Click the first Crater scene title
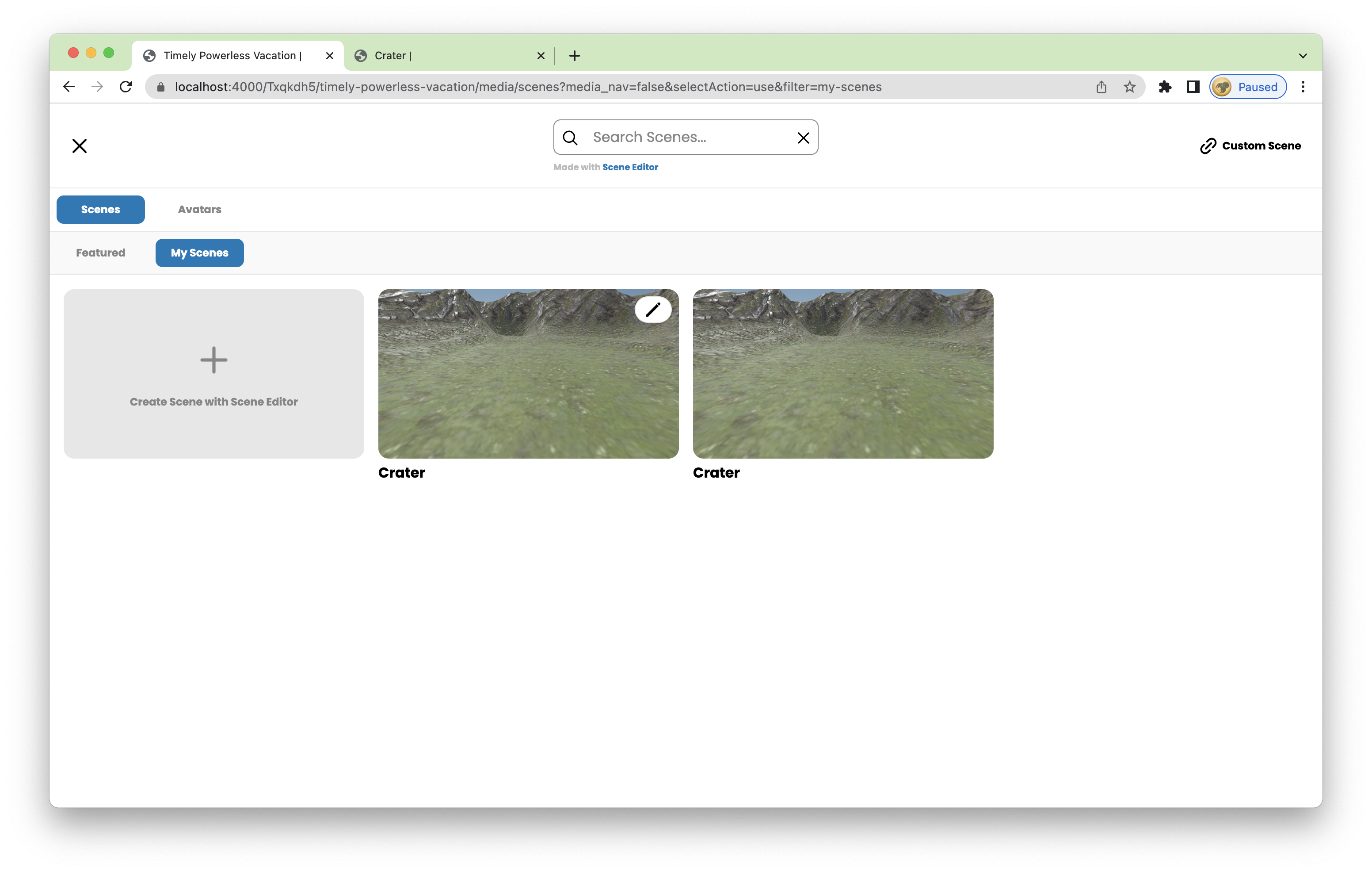Viewport: 1372px width, 873px height. pyautogui.click(x=402, y=473)
